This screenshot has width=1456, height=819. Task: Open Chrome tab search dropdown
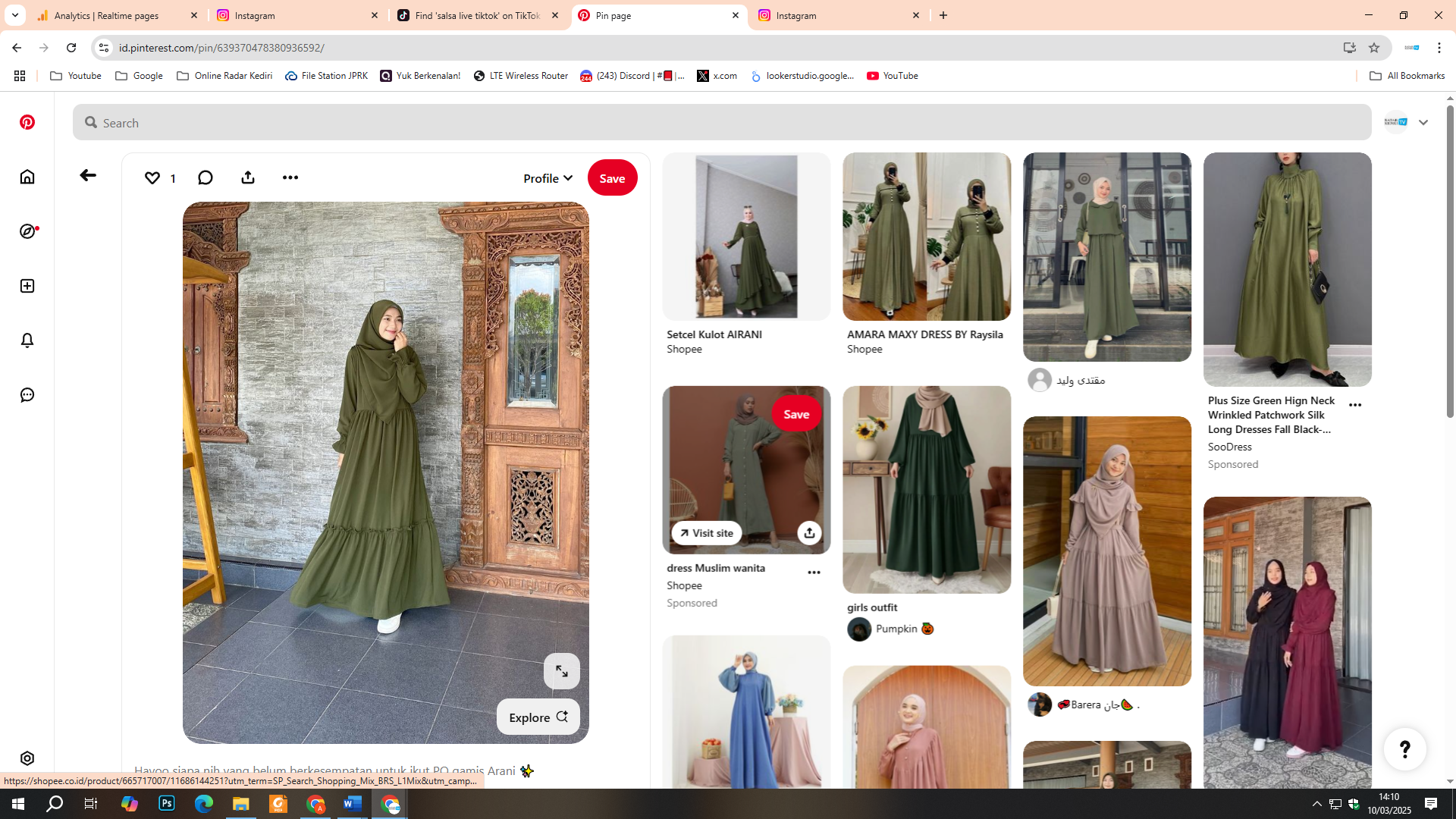pyautogui.click(x=14, y=15)
